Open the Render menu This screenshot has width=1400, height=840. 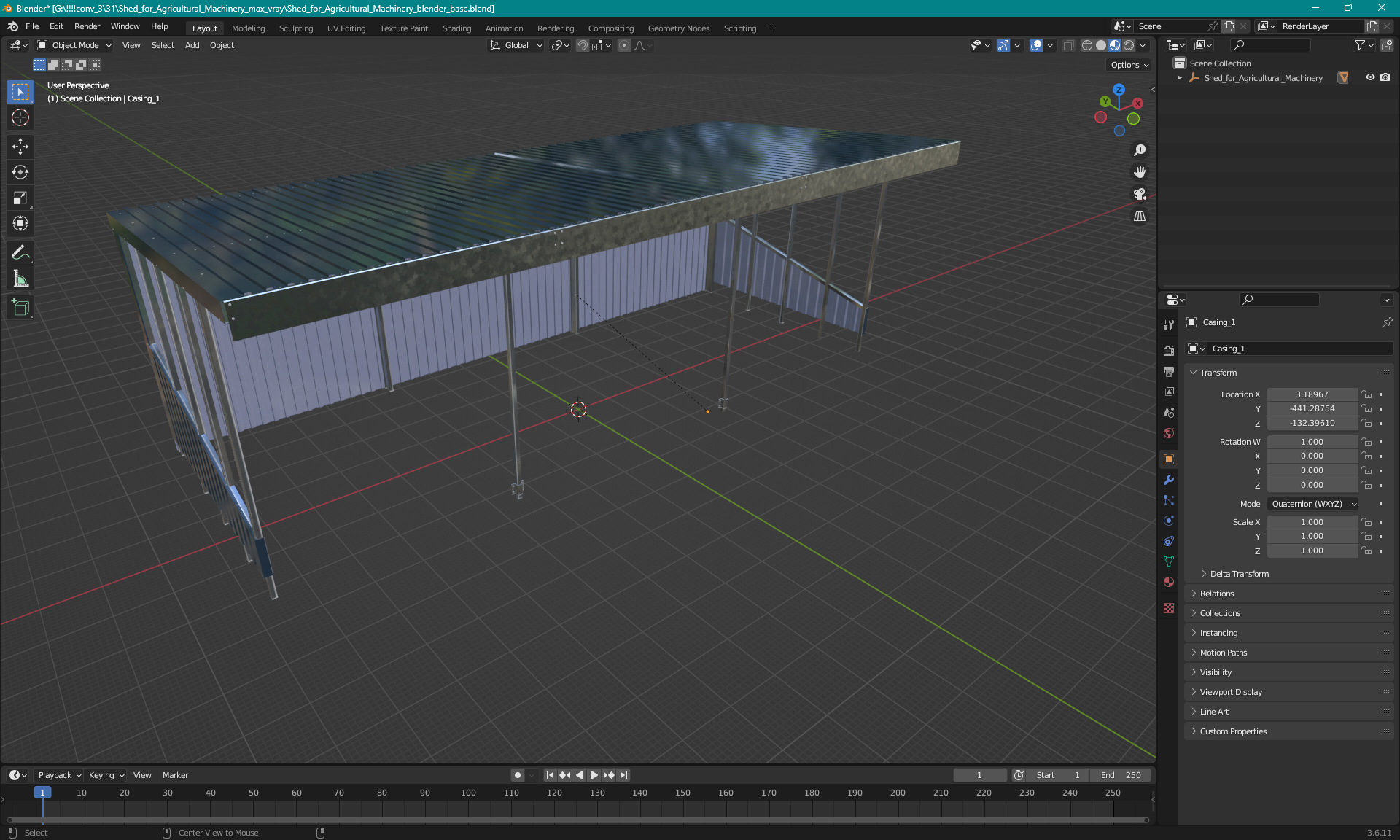(87, 26)
